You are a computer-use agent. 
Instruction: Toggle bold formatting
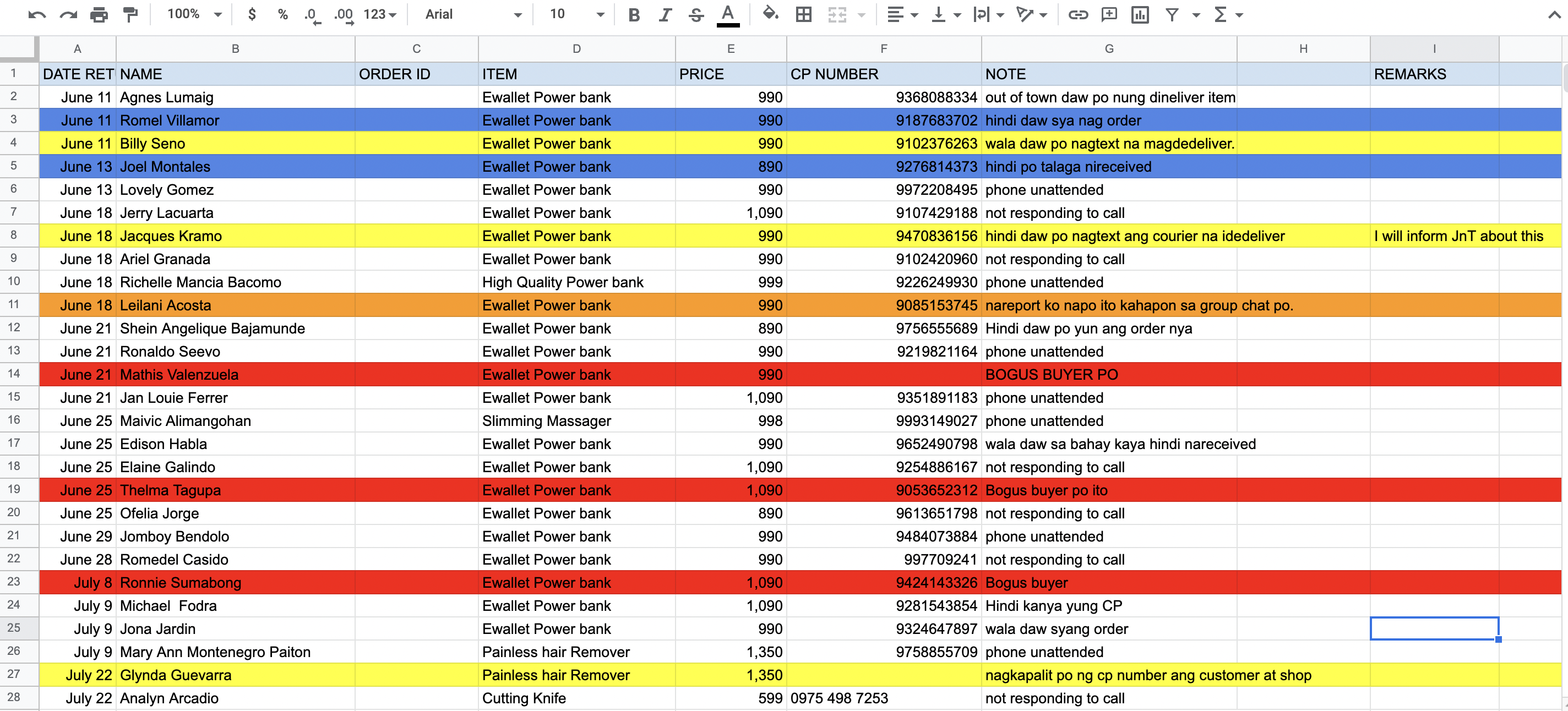634,15
